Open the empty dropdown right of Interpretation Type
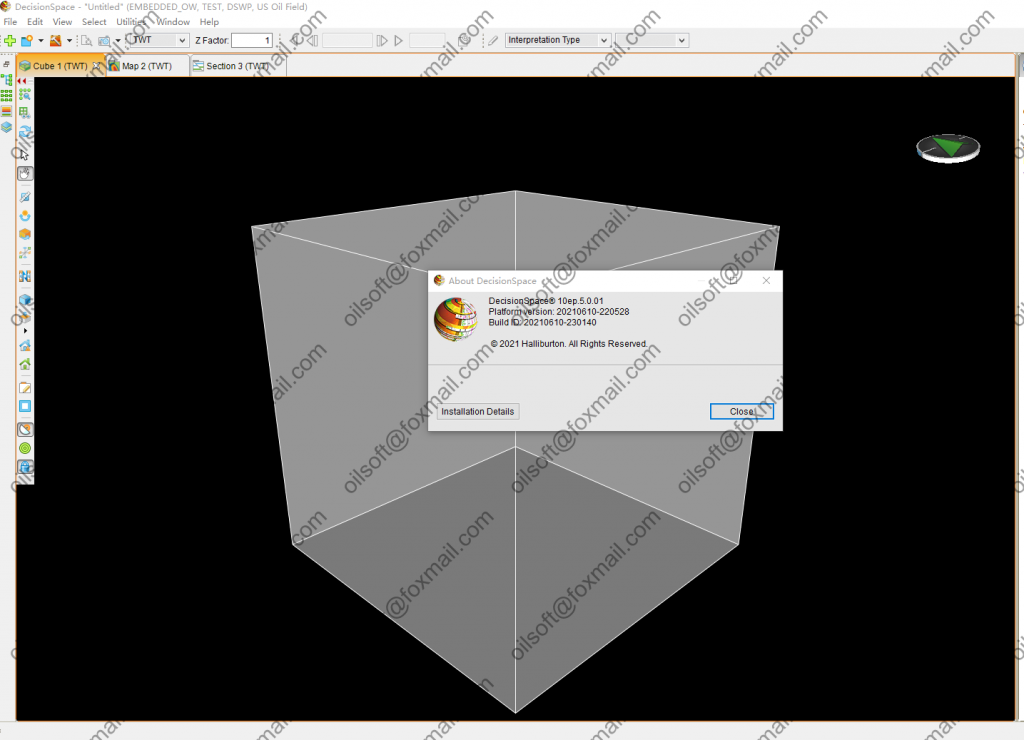This screenshot has height=740, width=1024. [652, 40]
